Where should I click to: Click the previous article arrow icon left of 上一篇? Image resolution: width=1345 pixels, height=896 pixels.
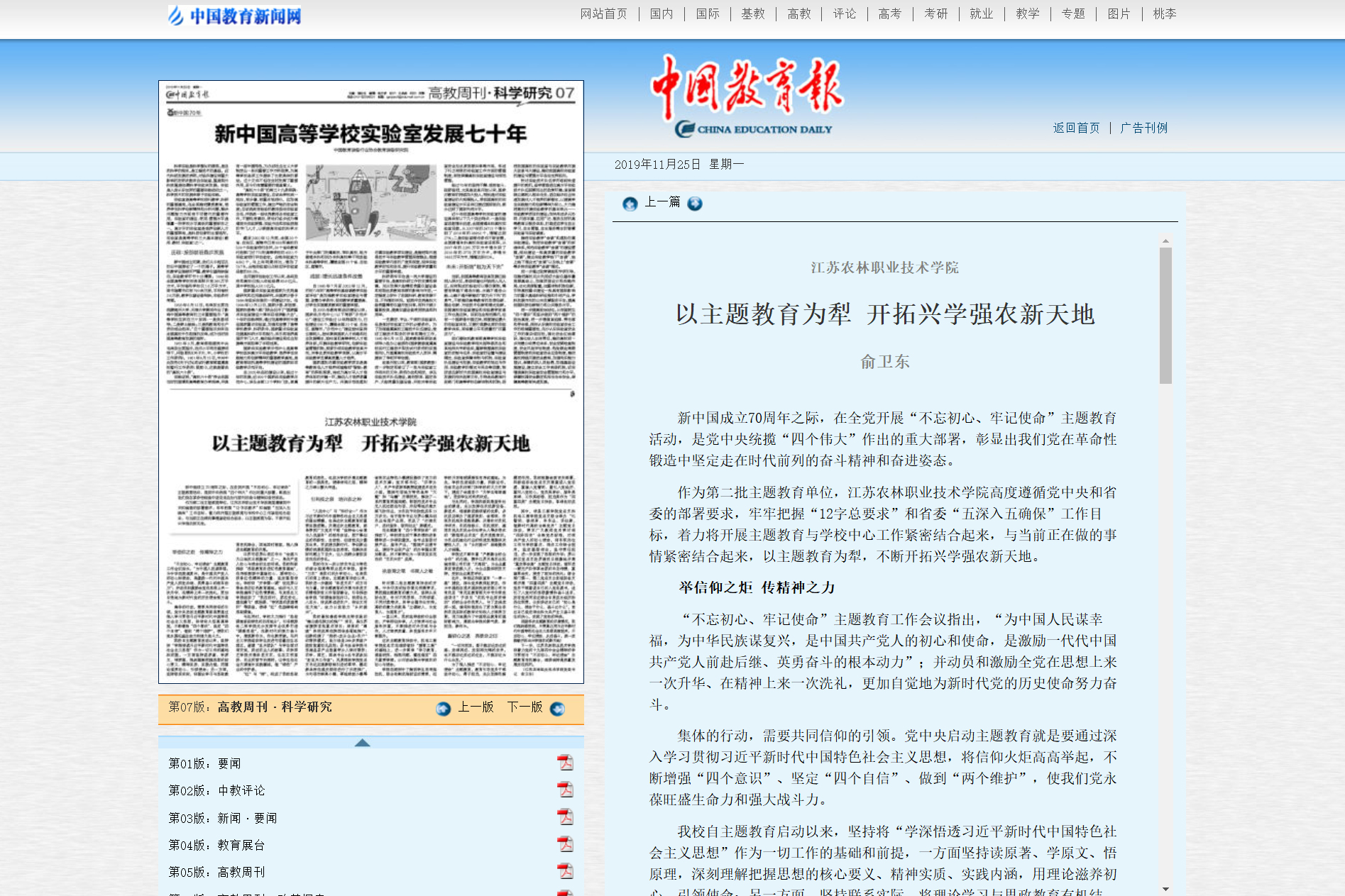click(630, 204)
